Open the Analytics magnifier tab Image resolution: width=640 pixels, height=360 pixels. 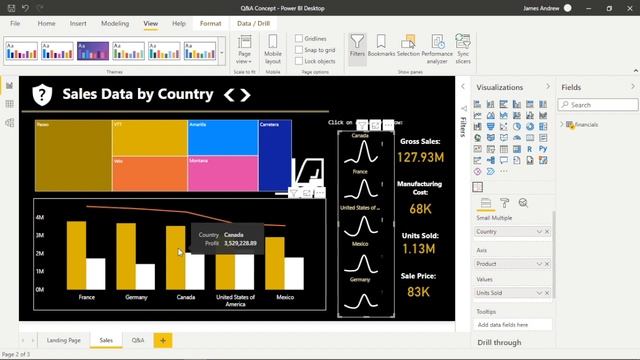[x=523, y=203]
